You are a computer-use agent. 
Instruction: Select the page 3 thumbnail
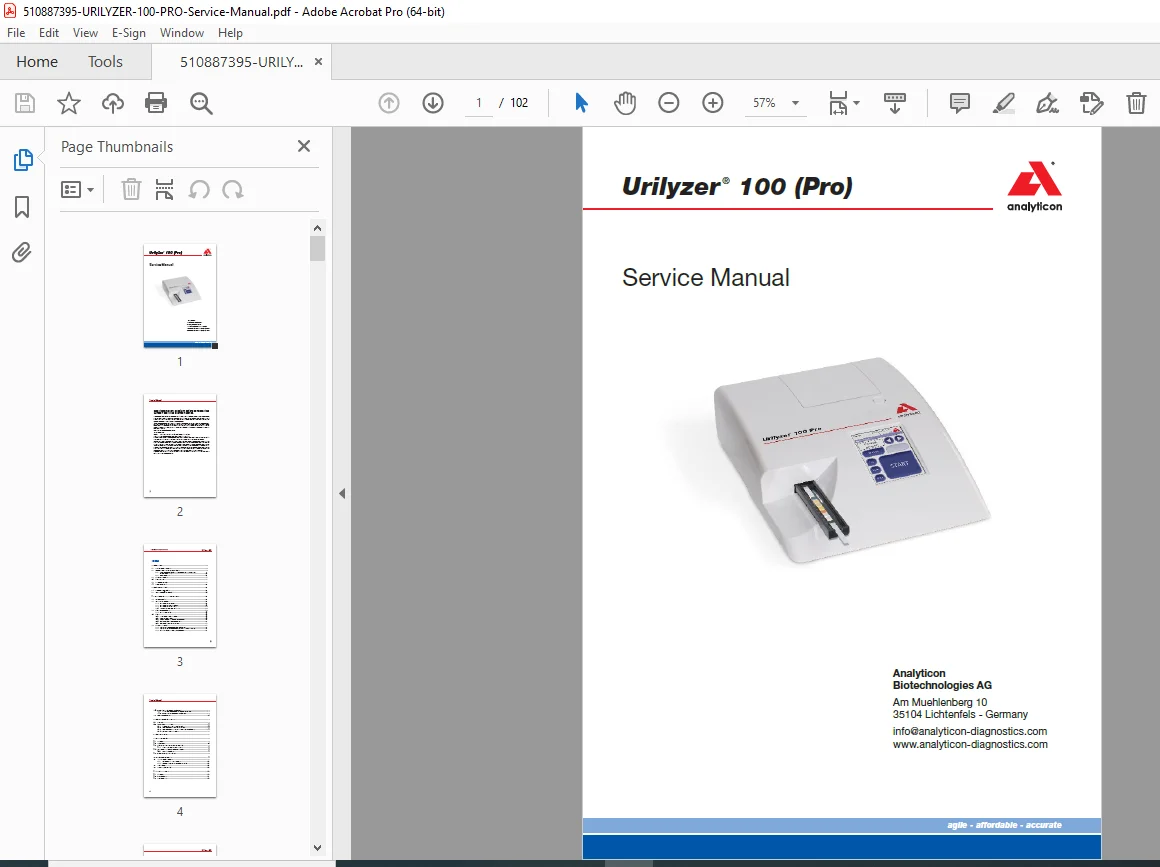click(x=180, y=596)
